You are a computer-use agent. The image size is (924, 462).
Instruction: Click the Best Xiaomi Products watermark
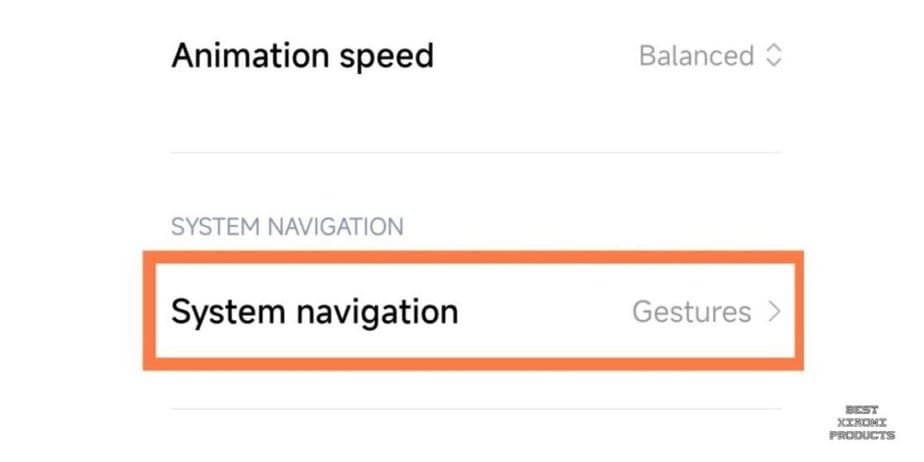pyautogui.click(x=861, y=422)
